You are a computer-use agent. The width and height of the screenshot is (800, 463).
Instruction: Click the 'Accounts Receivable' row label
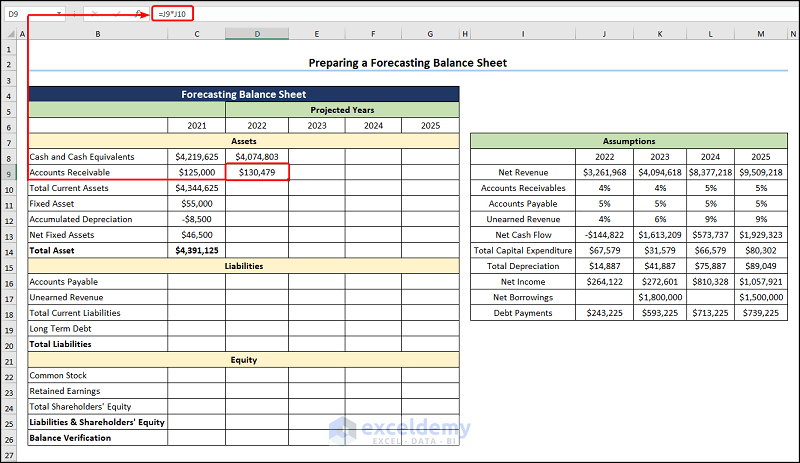(x=70, y=173)
